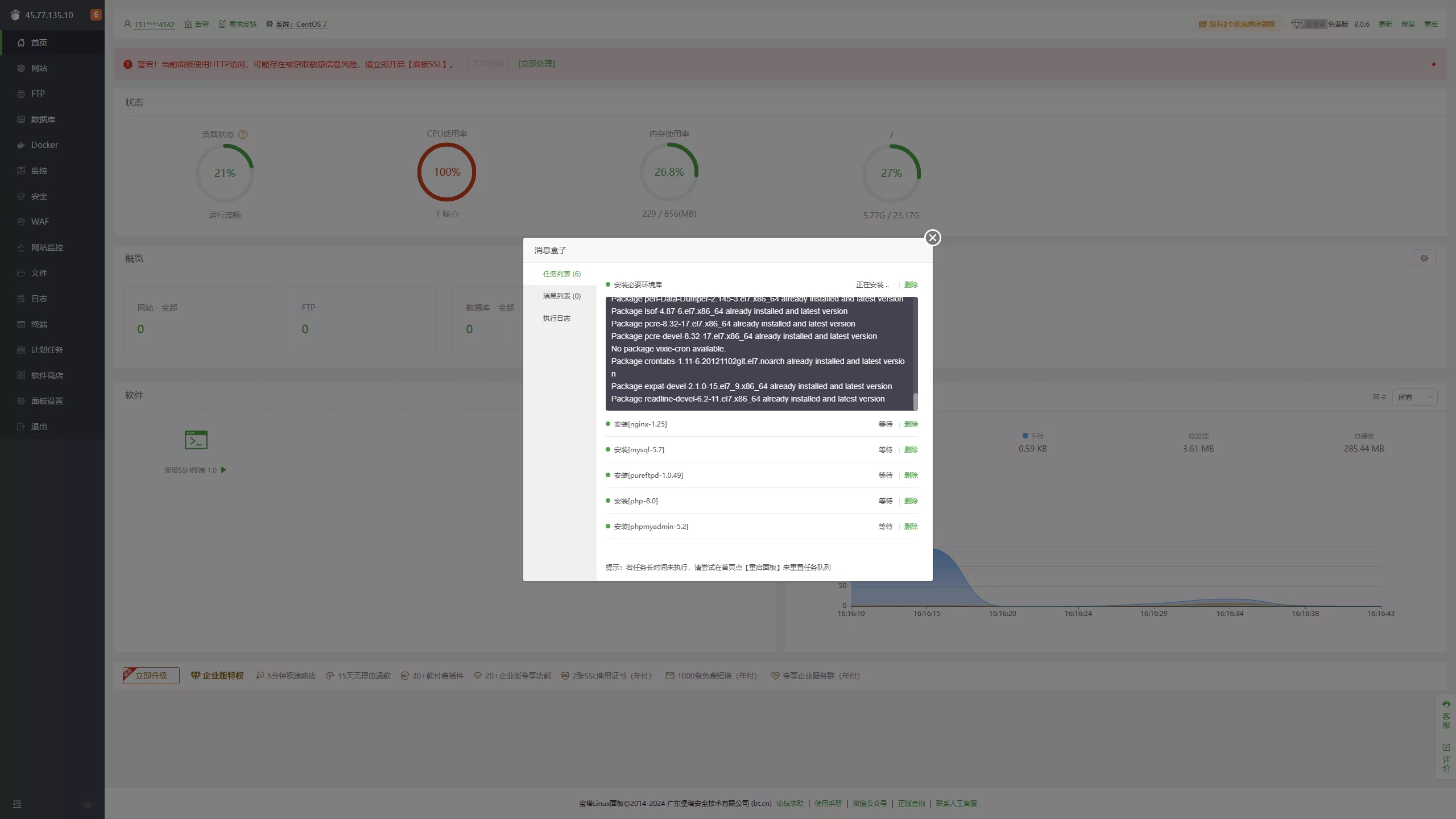Open 计划任务 scheduled tasks
The image size is (1456, 819).
[x=47, y=349]
